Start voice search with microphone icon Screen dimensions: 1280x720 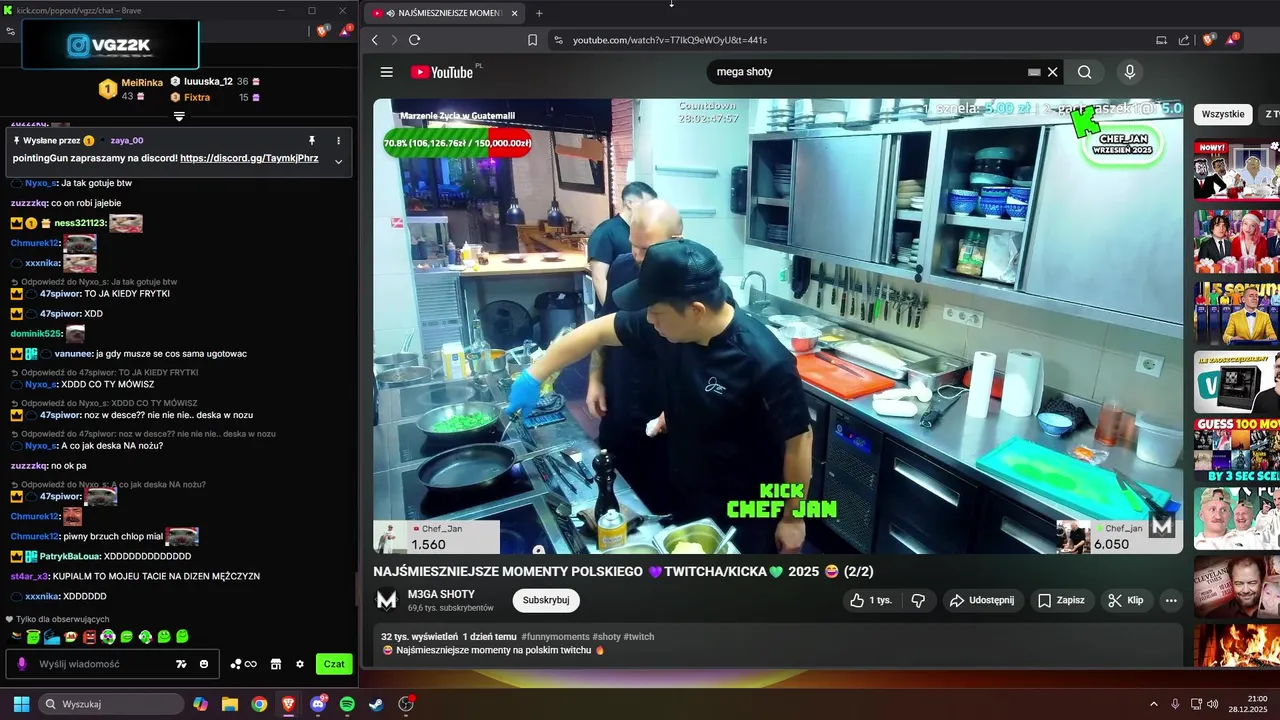tap(1129, 72)
